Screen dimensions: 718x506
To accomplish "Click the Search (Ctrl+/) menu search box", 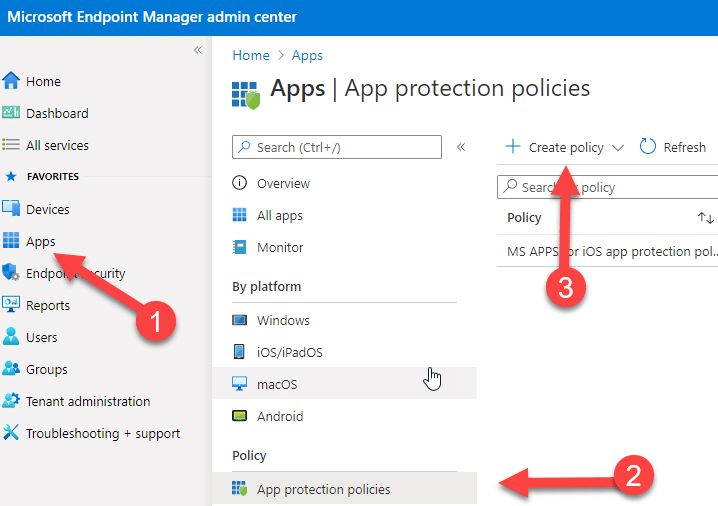I will [x=337, y=147].
